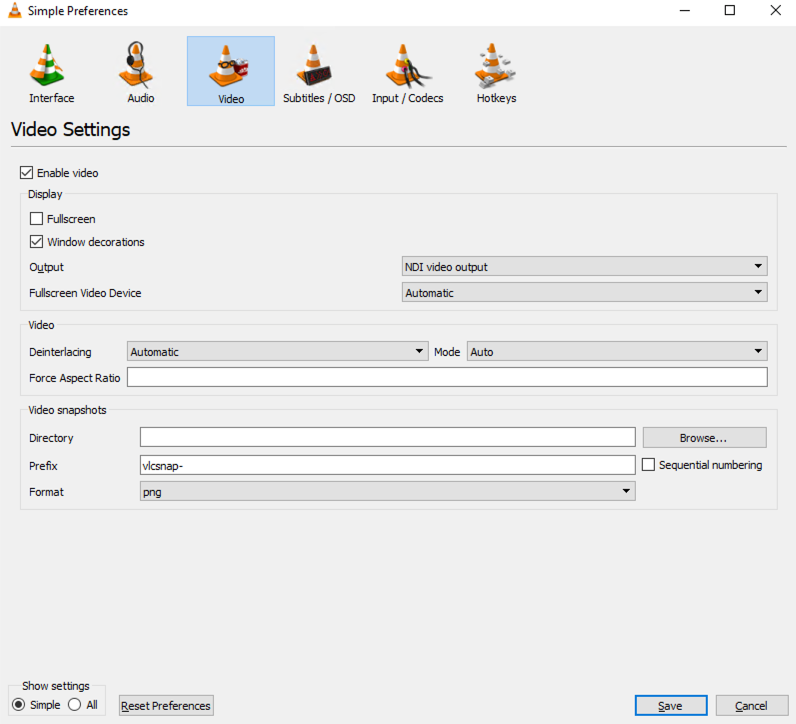Click the Save button
This screenshot has height=724, width=796.
pyautogui.click(x=670, y=706)
